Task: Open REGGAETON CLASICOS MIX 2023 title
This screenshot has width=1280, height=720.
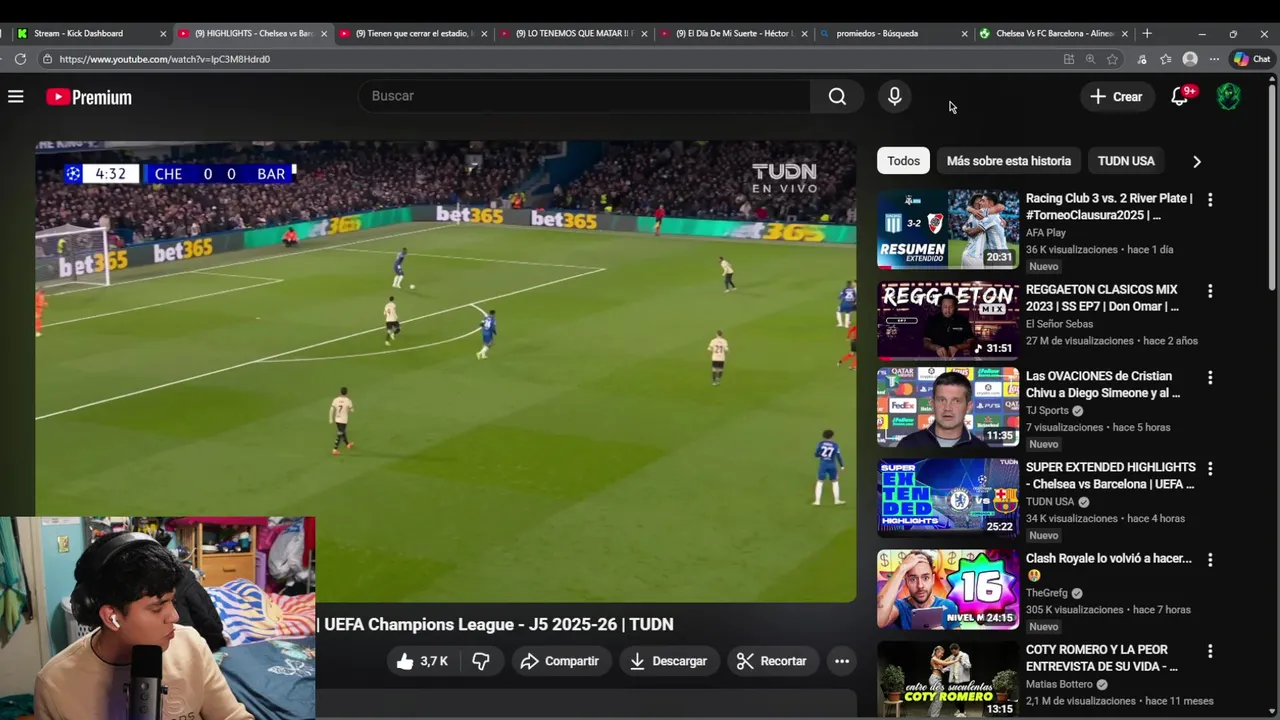Action: point(1102,298)
